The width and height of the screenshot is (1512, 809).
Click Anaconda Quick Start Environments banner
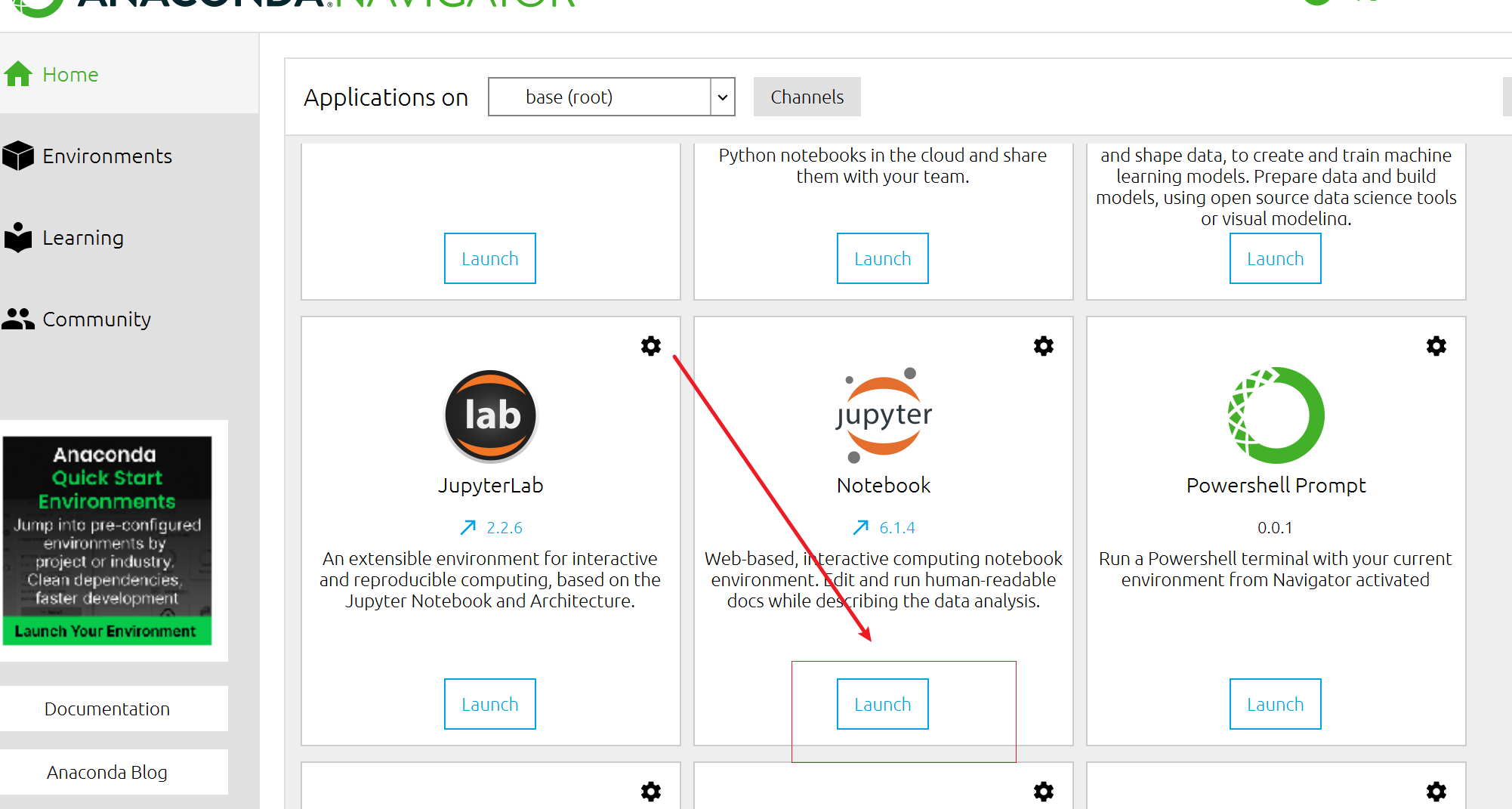pos(106,540)
